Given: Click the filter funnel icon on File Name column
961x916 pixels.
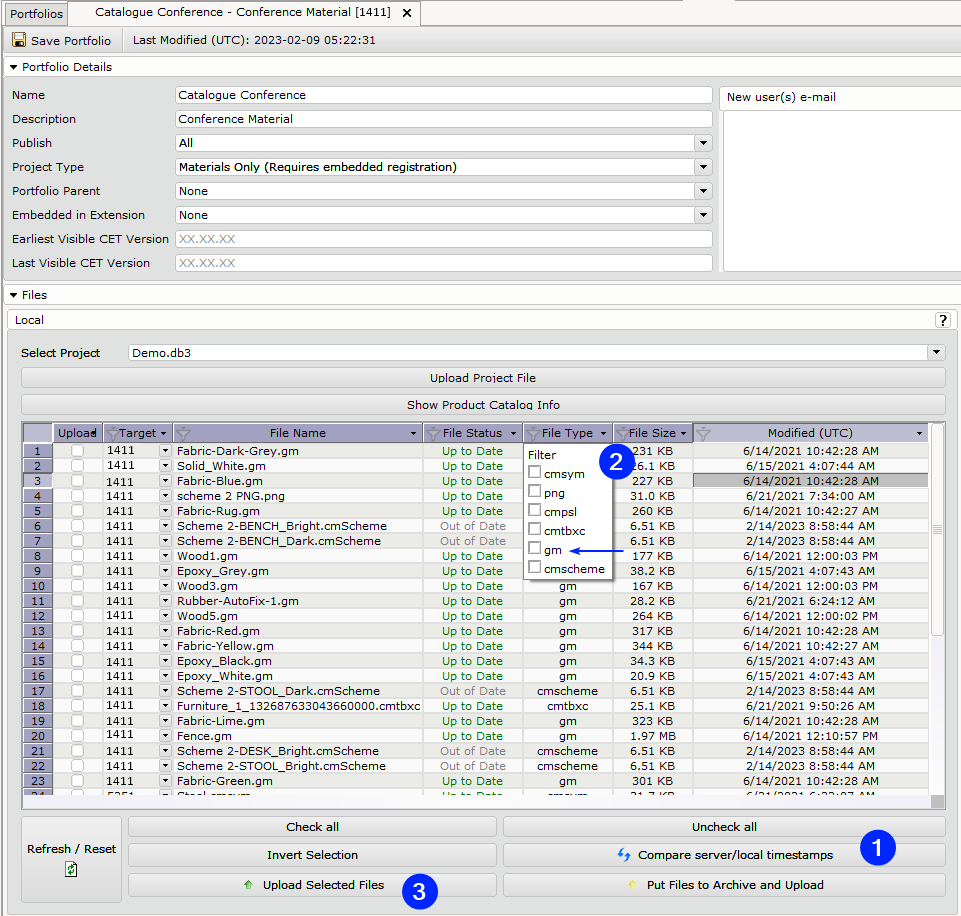Looking at the screenshot, I should 183,433.
